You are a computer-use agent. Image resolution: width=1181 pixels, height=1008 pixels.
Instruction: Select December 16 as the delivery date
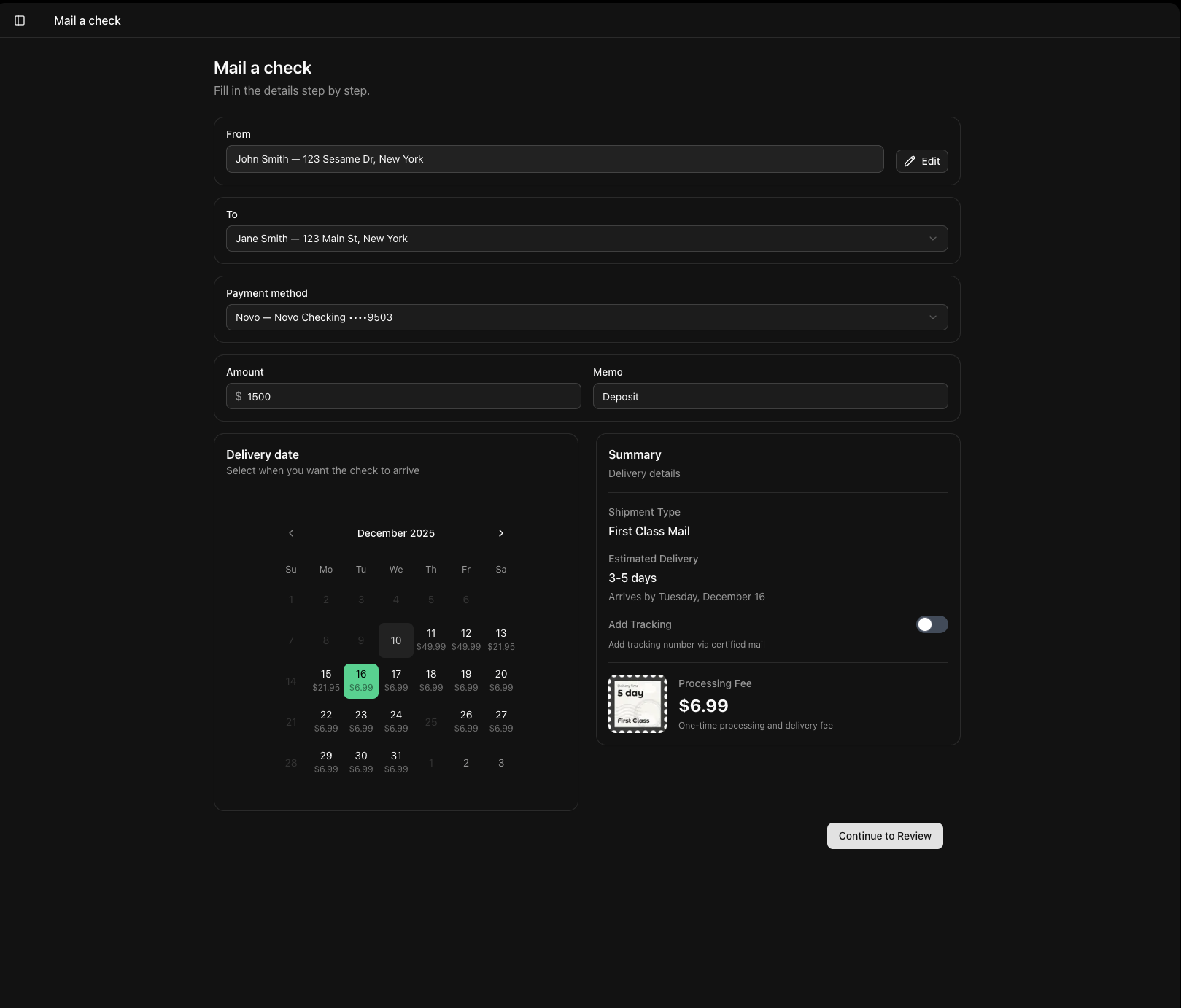tap(360, 680)
